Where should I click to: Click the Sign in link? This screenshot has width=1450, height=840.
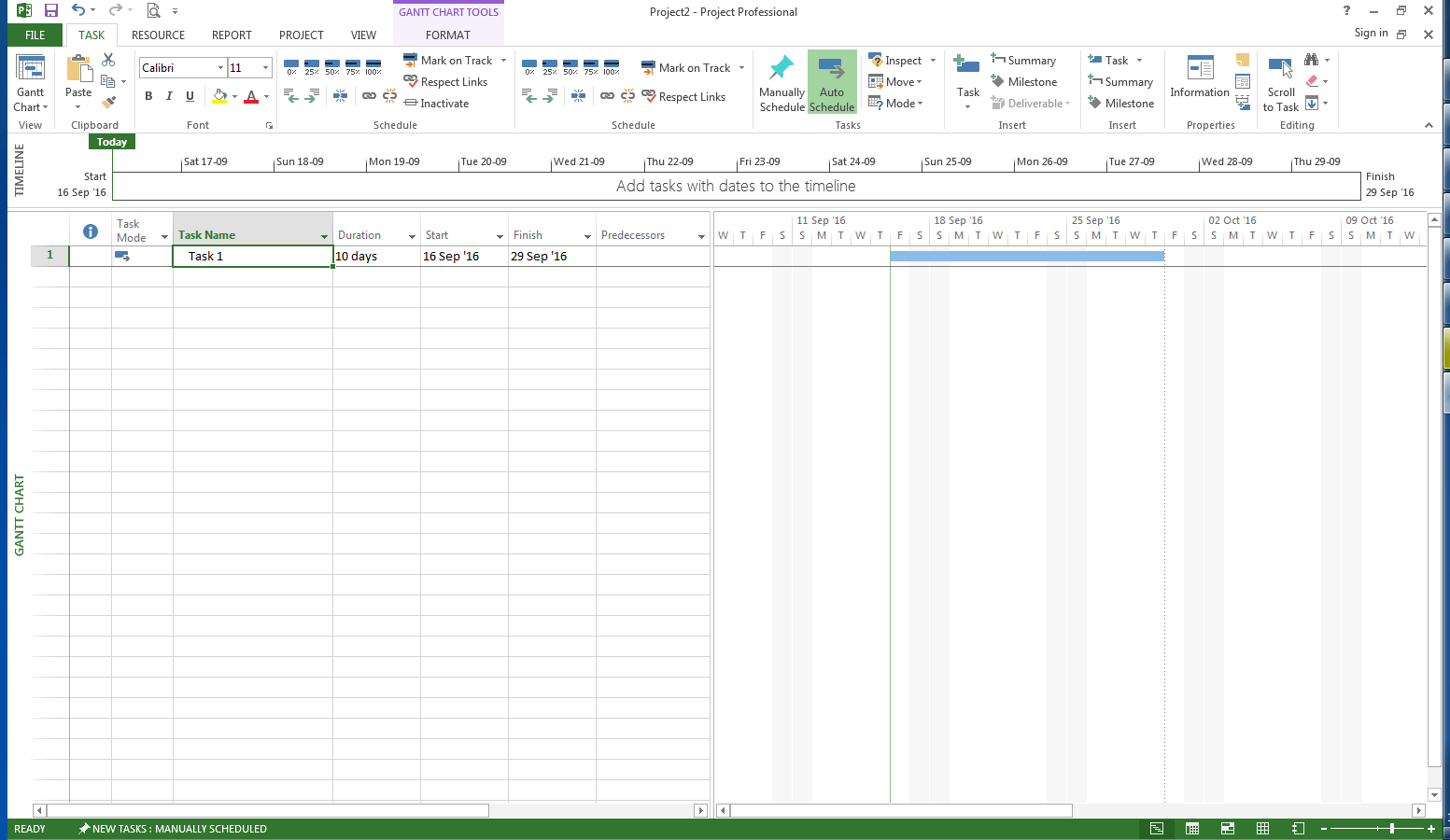coord(1371,33)
